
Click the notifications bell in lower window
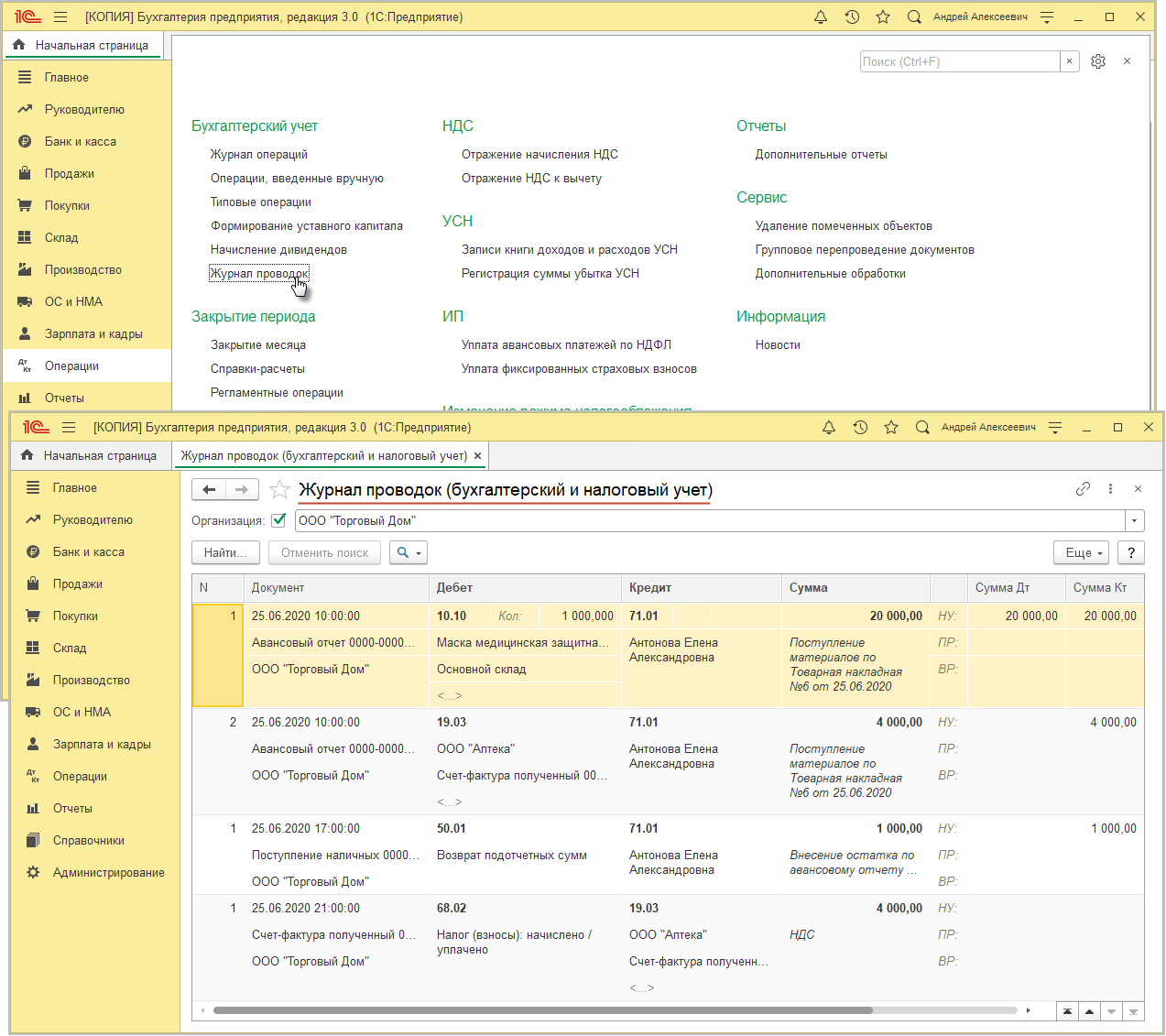click(829, 428)
